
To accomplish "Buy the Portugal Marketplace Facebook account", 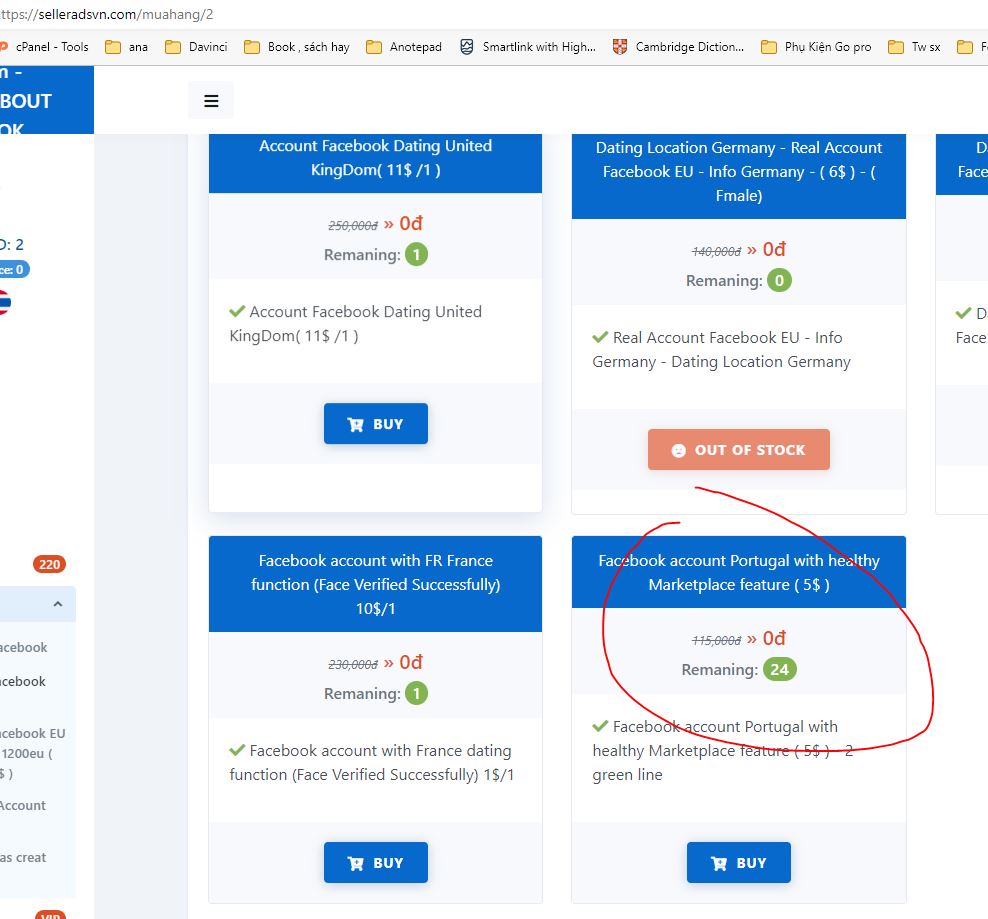I will pyautogui.click(x=738, y=862).
